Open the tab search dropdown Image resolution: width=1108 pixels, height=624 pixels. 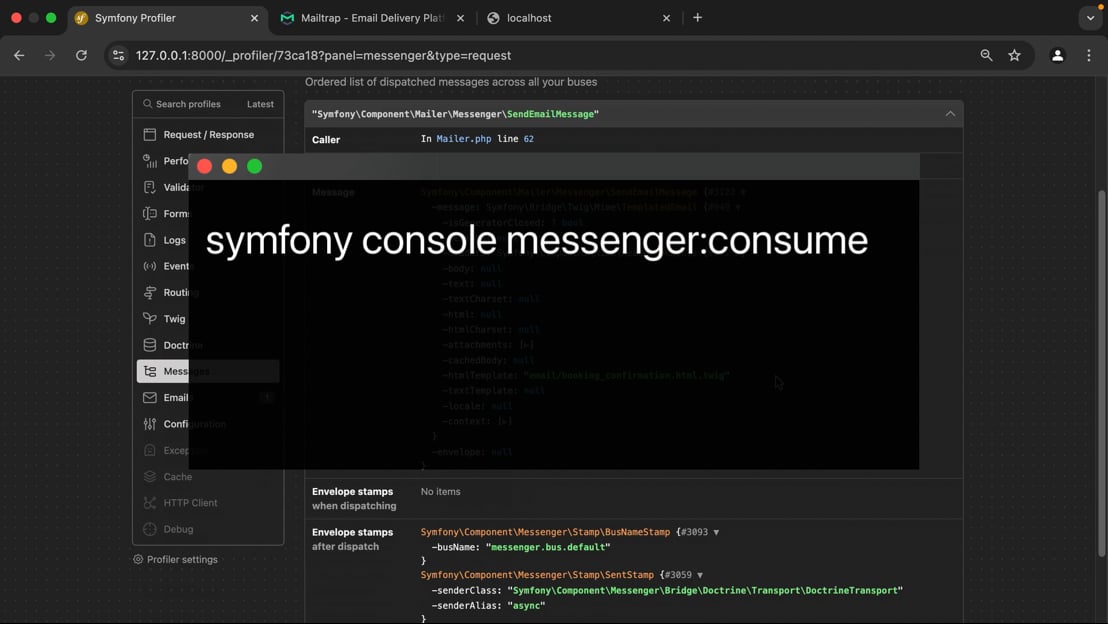pyautogui.click(x=1090, y=18)
